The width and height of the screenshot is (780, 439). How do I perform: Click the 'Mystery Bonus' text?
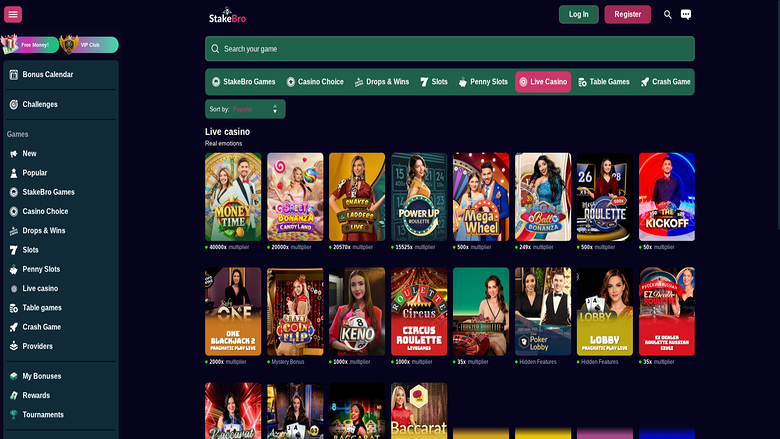288,362
